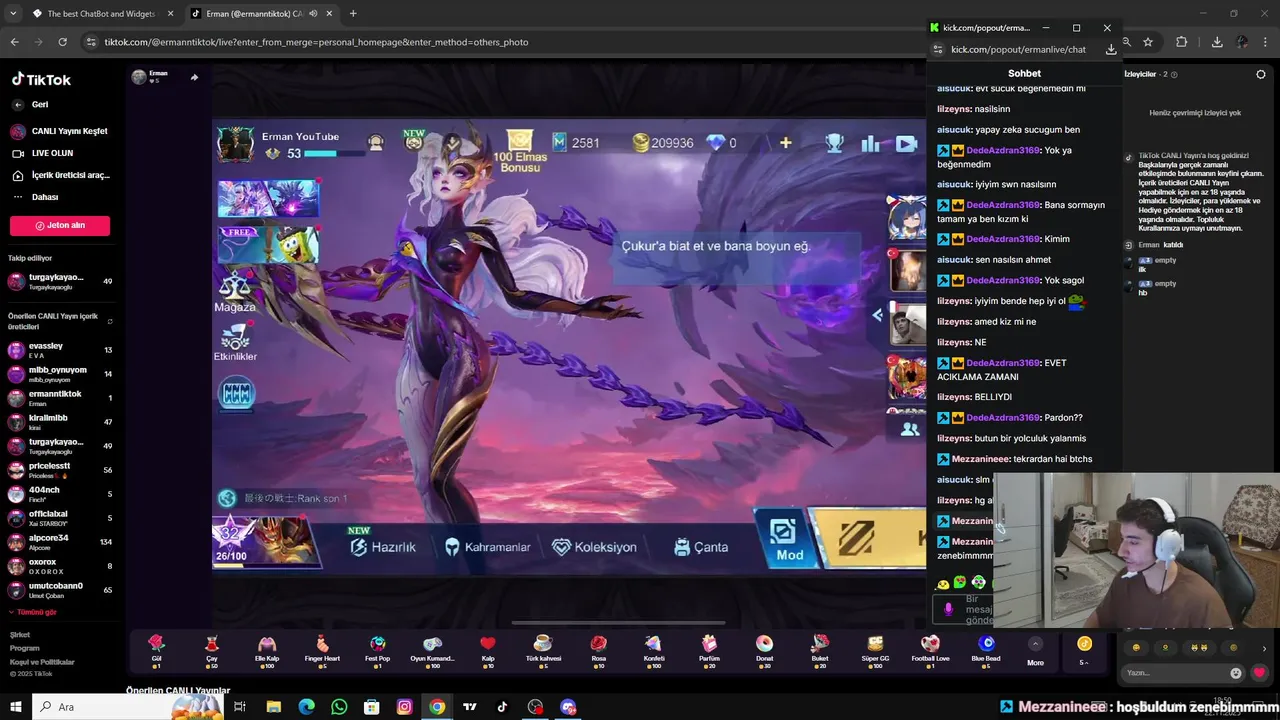Expand the coin balance arrow by gifts
The width and height of the screenshot is (1280, 720).
[1084, 662]
